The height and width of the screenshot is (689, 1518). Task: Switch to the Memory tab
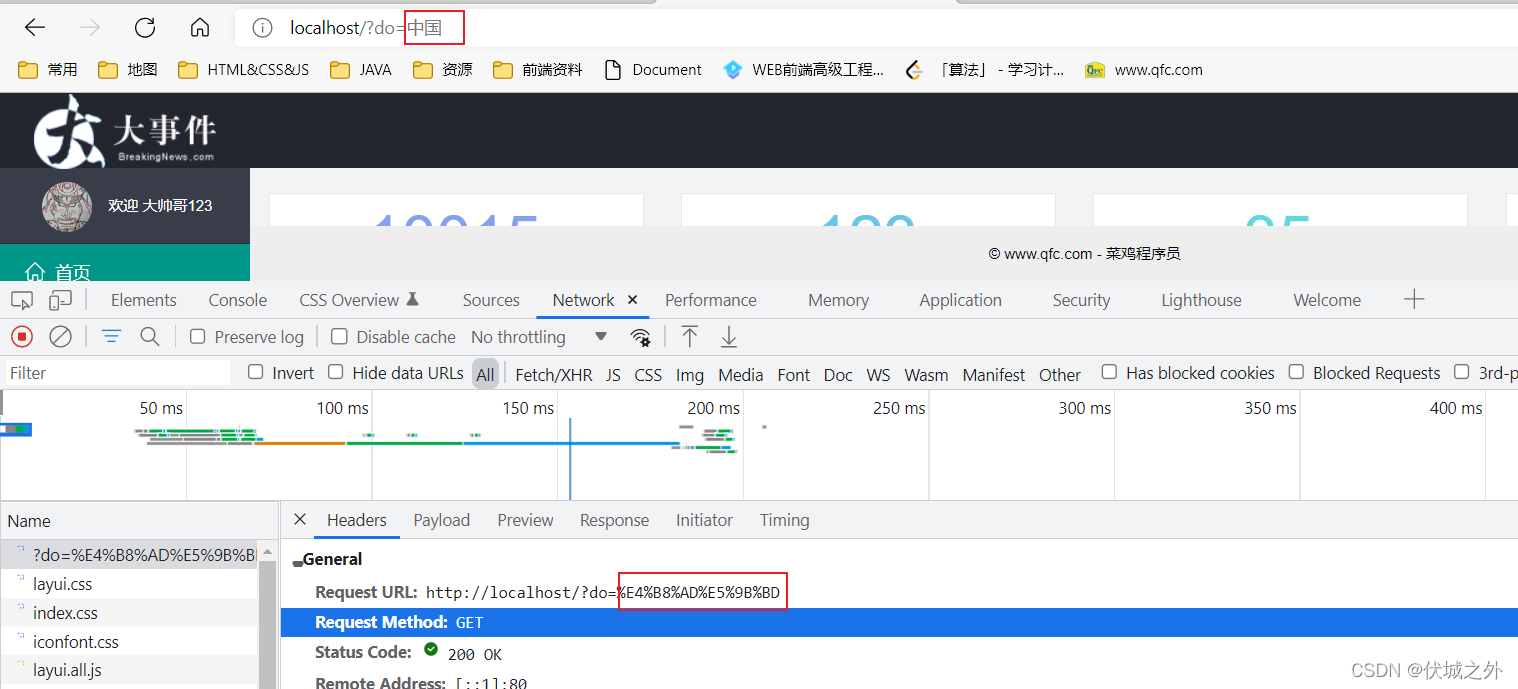point(838,300)
